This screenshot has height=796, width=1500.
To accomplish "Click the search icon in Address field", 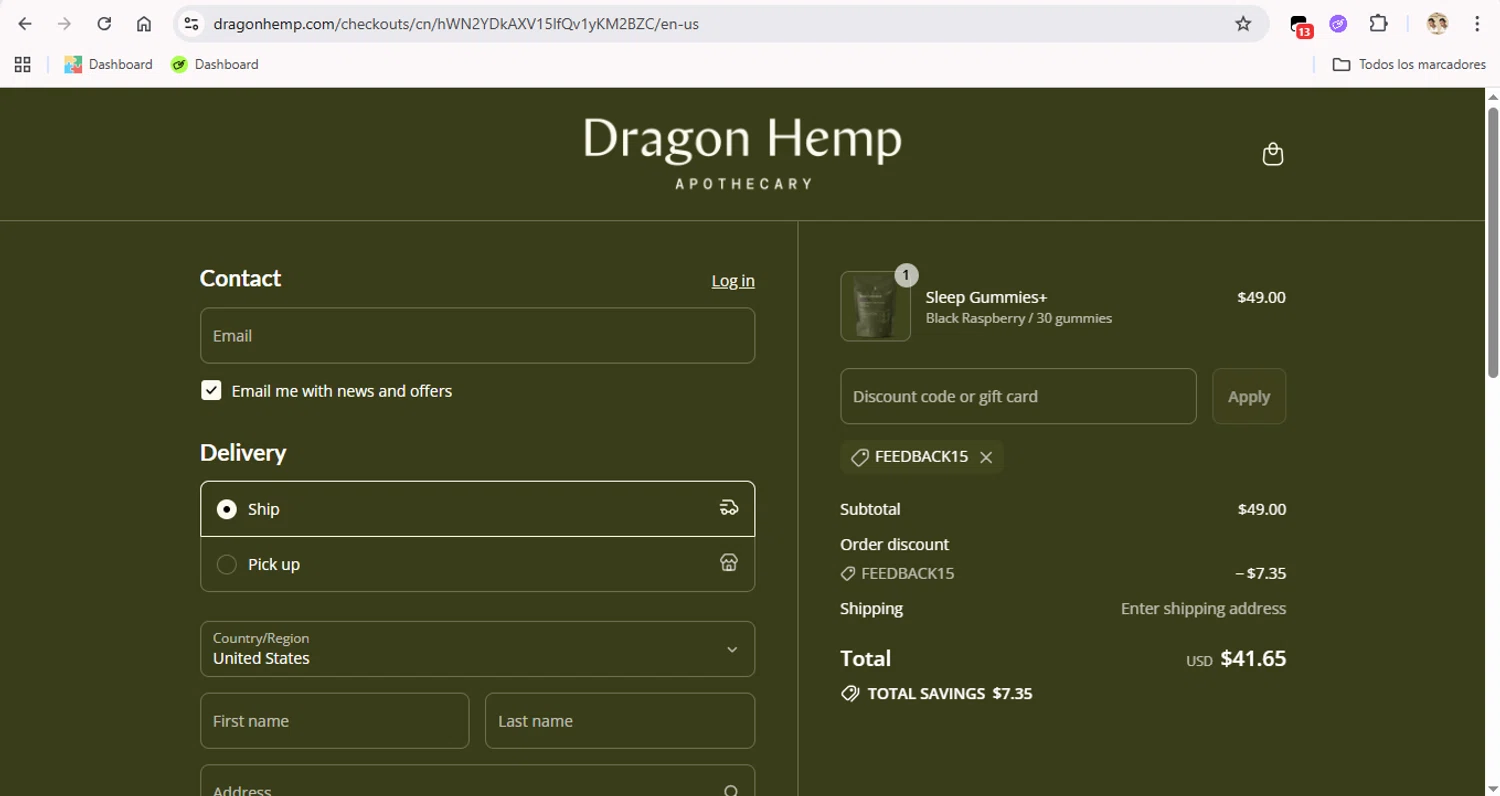I will pos(732,791).
